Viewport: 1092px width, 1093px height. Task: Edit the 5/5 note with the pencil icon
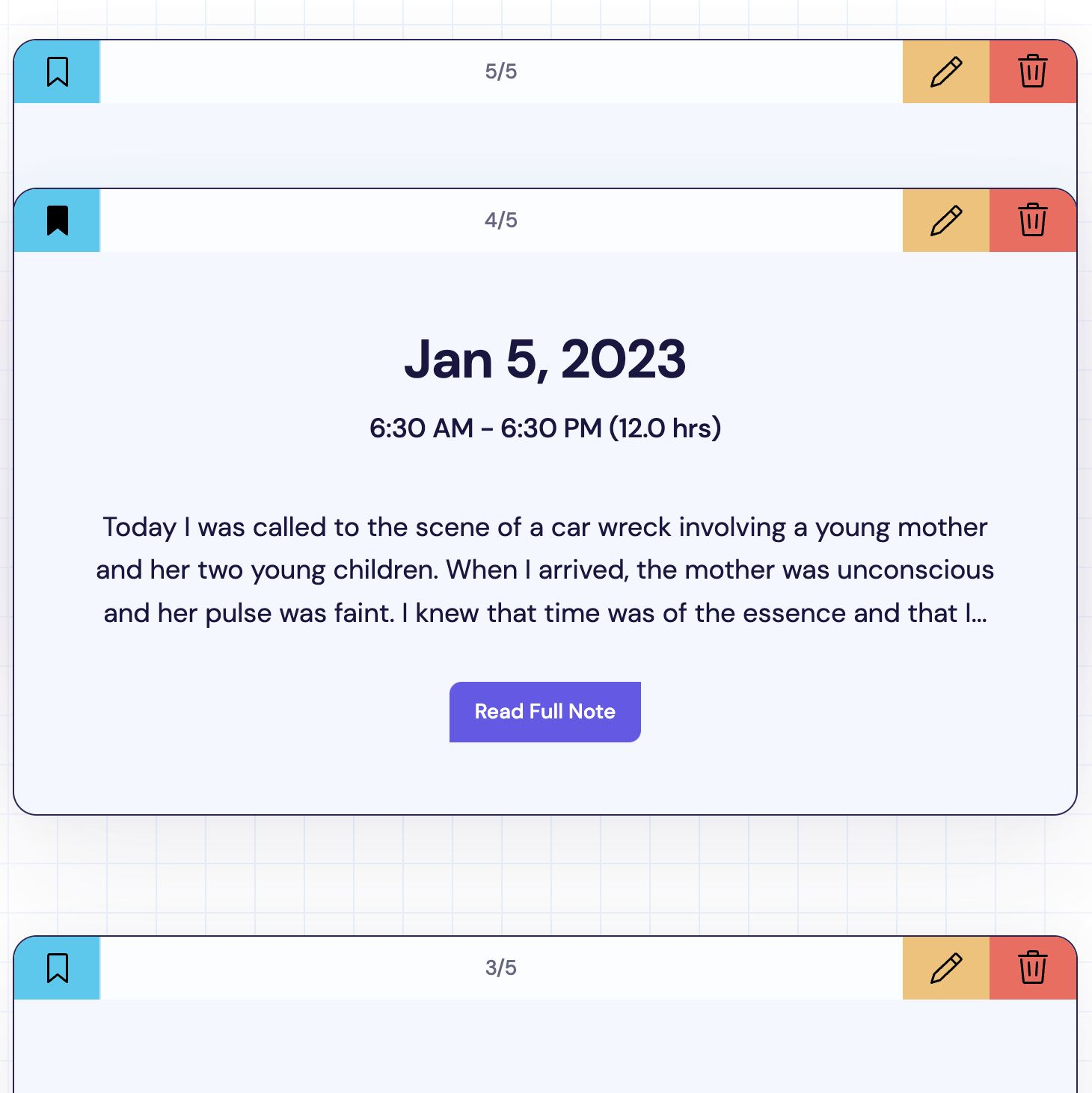[x=945, y=72]
